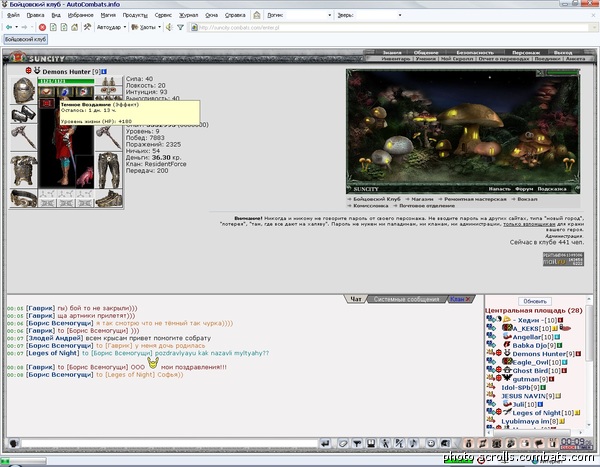Click the belt equipment slot
600x467 pixels.
tap(24, 198)
